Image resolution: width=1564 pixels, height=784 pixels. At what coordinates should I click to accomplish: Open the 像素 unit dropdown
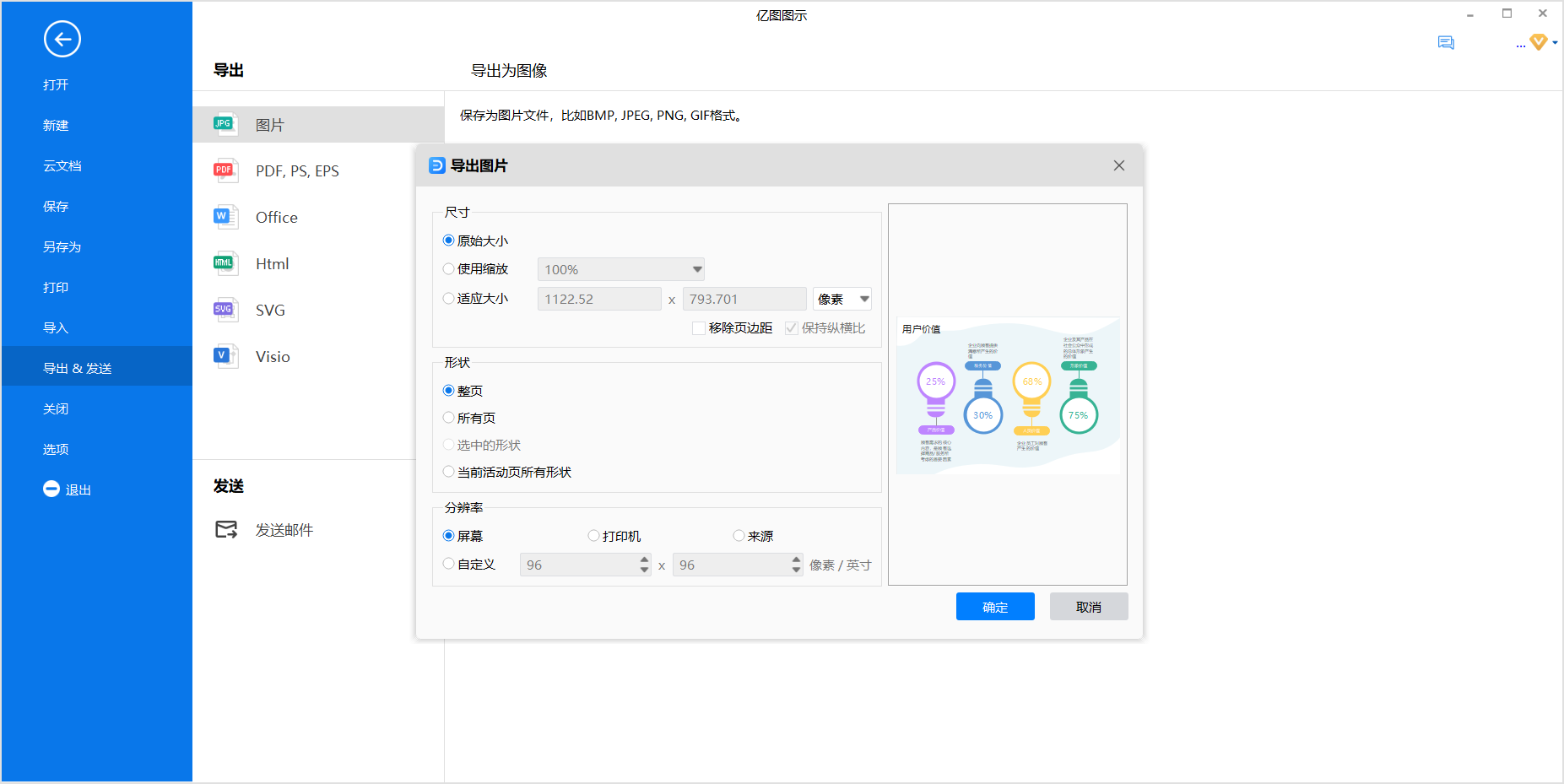click(x=842, y=299)
